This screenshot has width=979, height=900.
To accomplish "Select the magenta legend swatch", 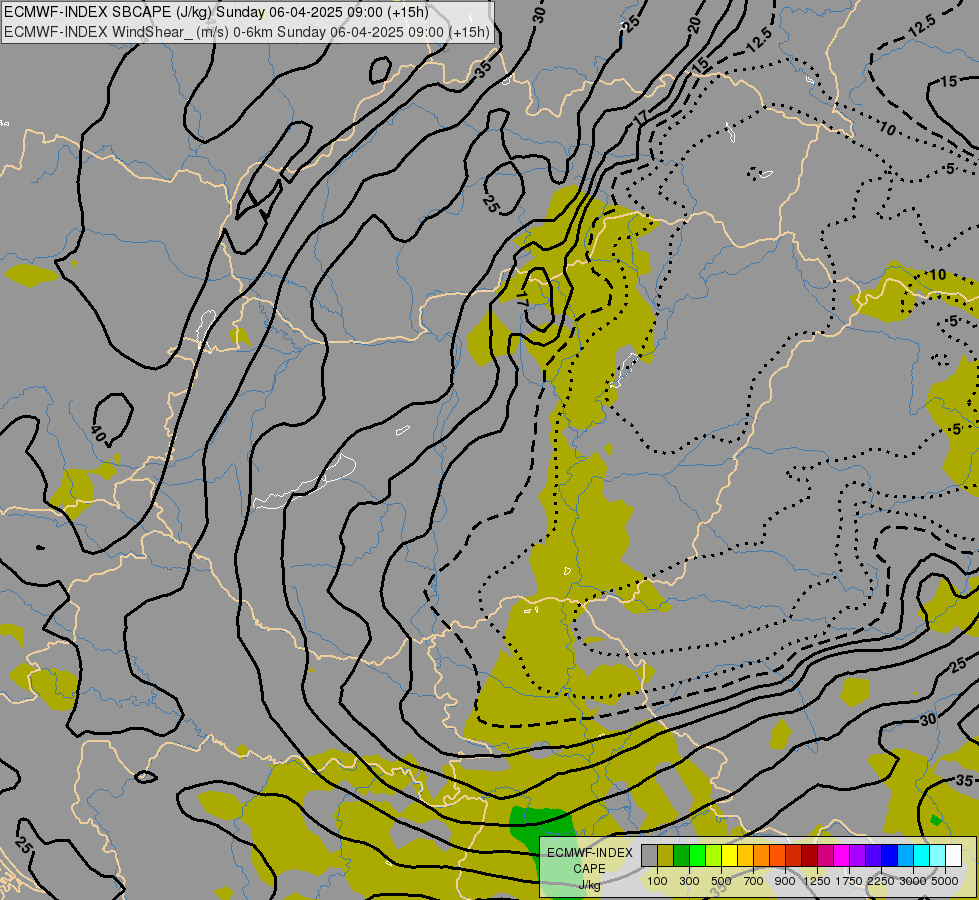I will point(842,856).
